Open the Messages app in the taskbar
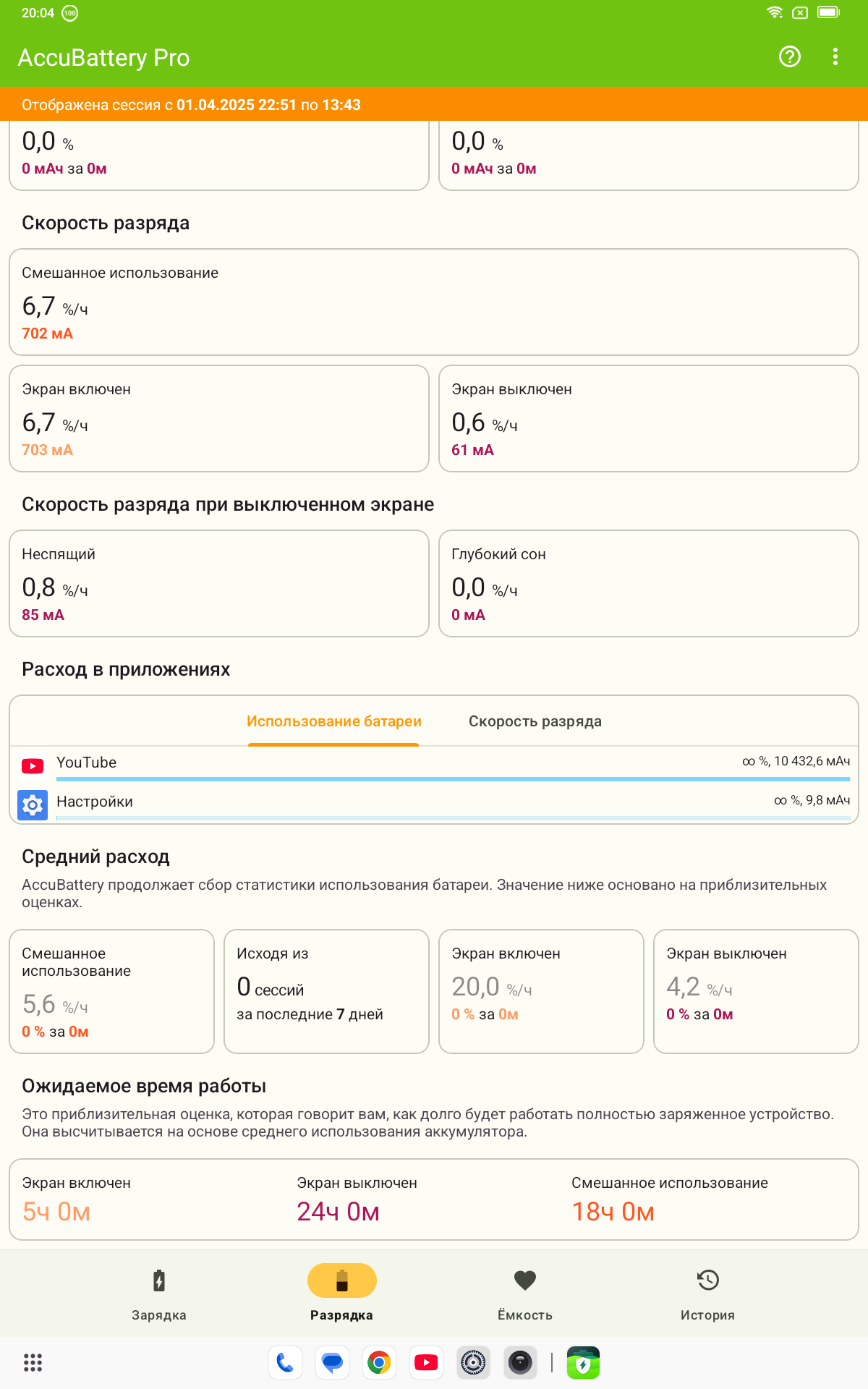This screenshot has width=868, height=1389. [332, 1363]
